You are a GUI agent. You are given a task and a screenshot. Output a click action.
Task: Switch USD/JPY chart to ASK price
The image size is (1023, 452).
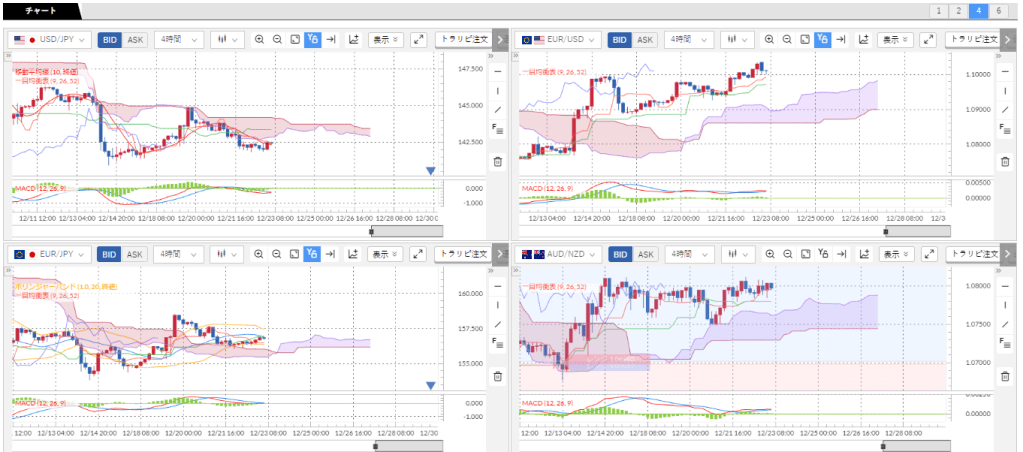click(x=135, y=40)
